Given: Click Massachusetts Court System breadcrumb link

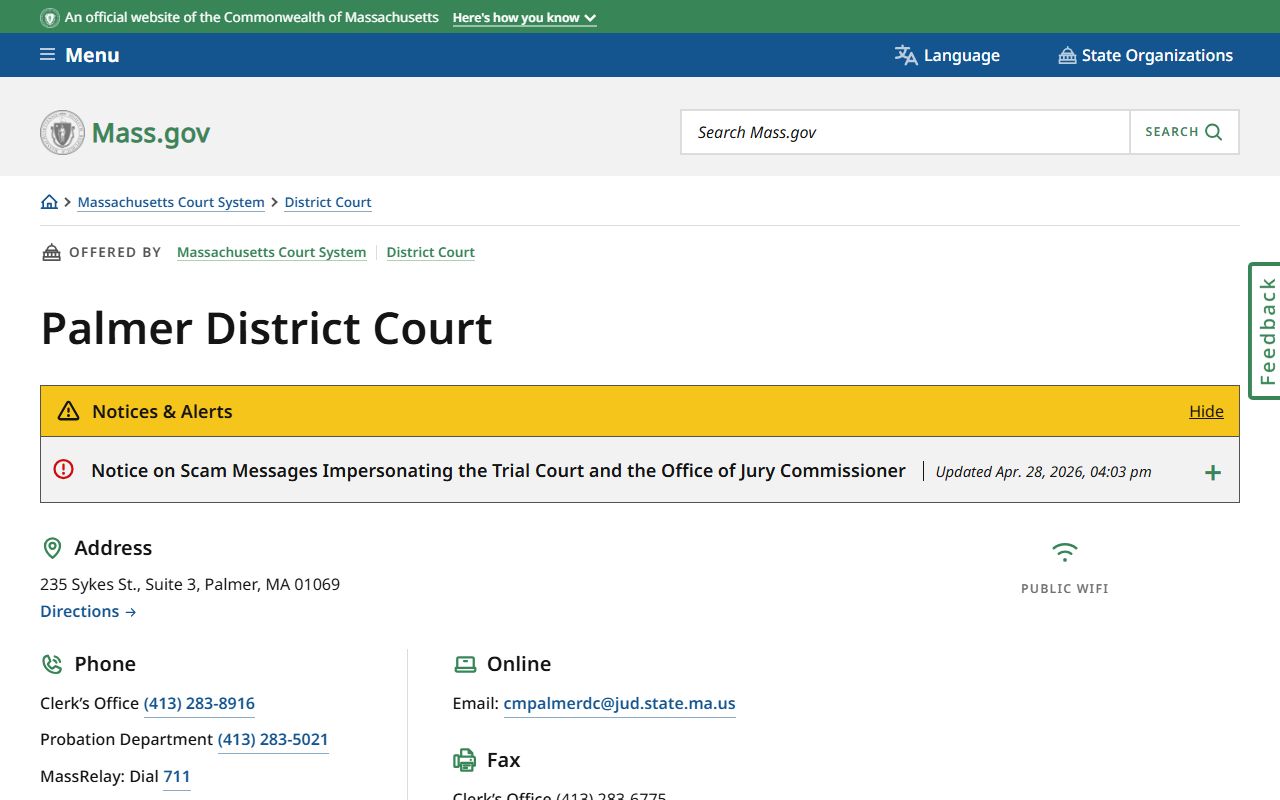Looking at the screenshot, I should click(x=171, y=202).
